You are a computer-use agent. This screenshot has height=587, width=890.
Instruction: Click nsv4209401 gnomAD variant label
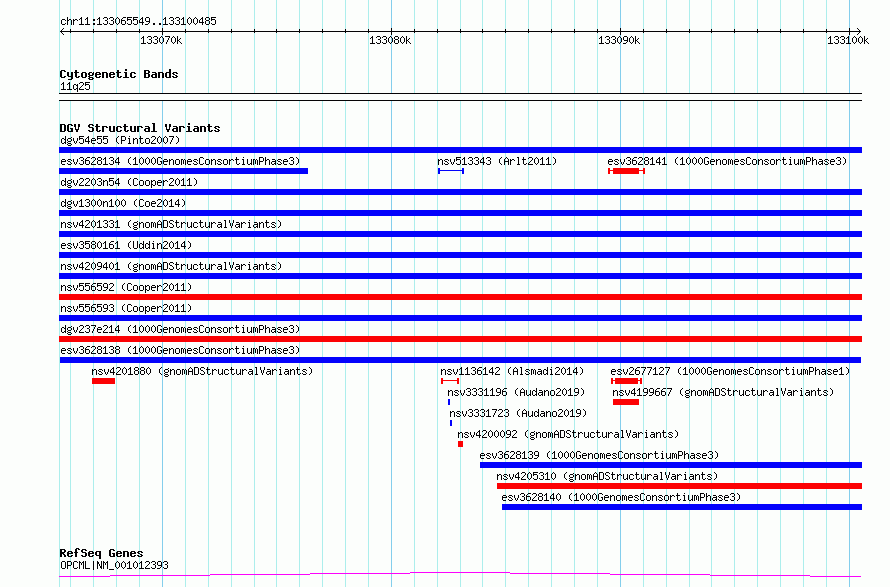pos(171,266)
